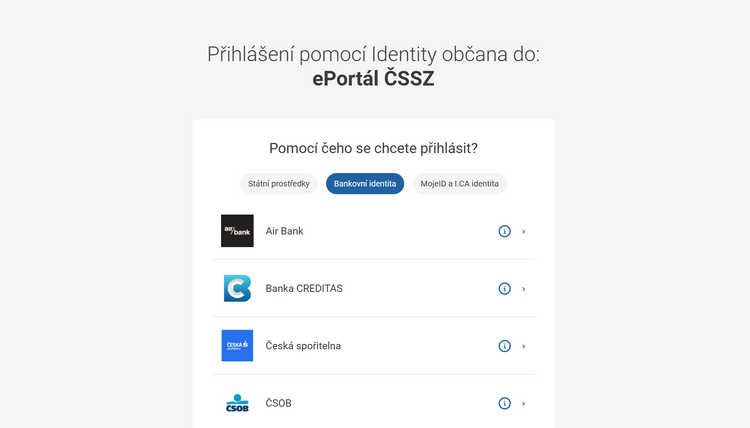View info for Česká spořitelna
Viewport: 750px width, 428px height.
[x=504, y=346]
